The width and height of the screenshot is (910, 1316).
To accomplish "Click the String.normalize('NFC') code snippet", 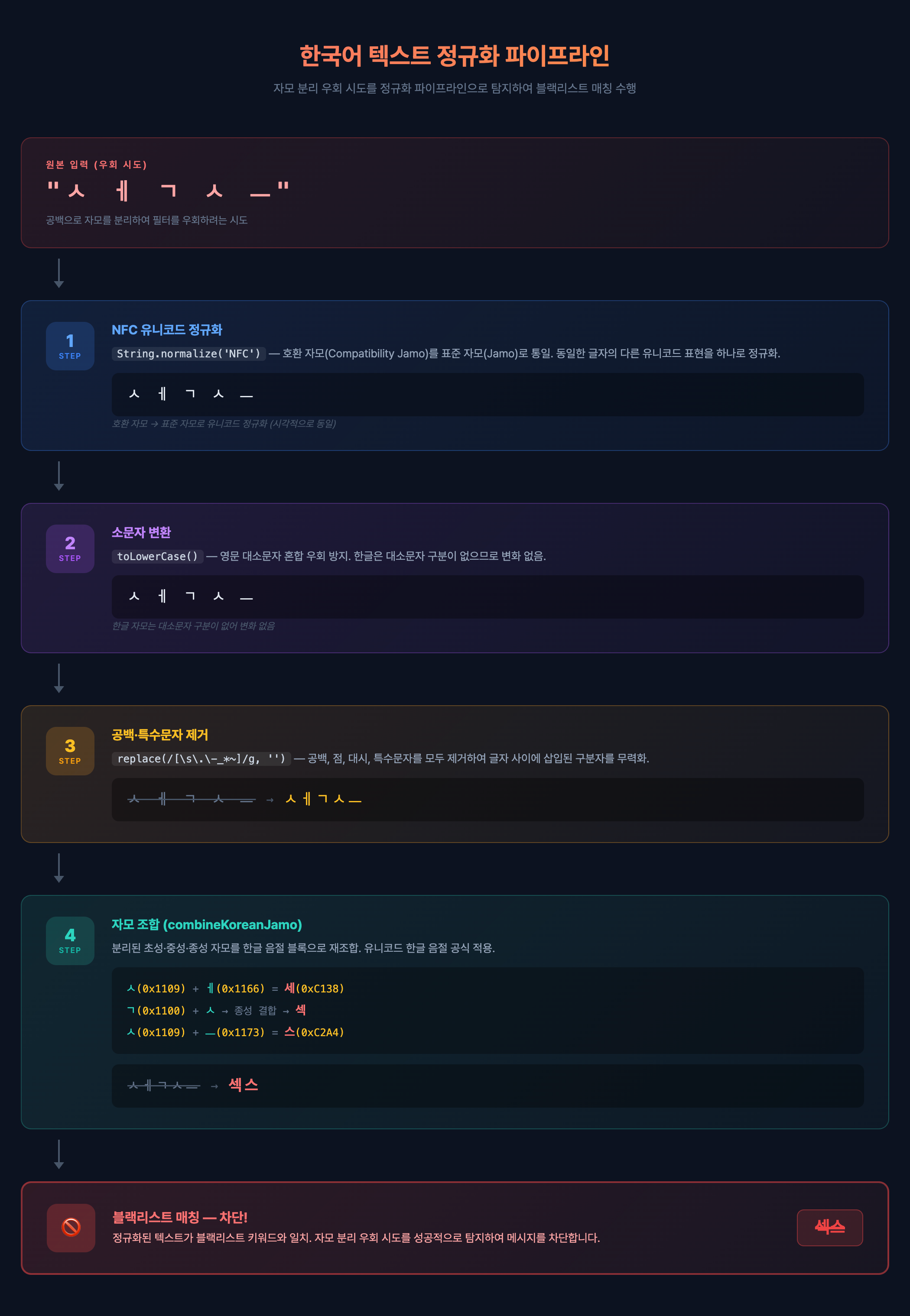I will point(189,354).
